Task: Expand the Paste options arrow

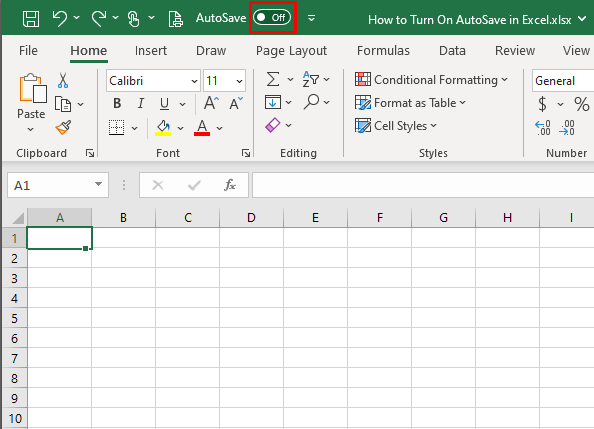Action: (31, 129)
